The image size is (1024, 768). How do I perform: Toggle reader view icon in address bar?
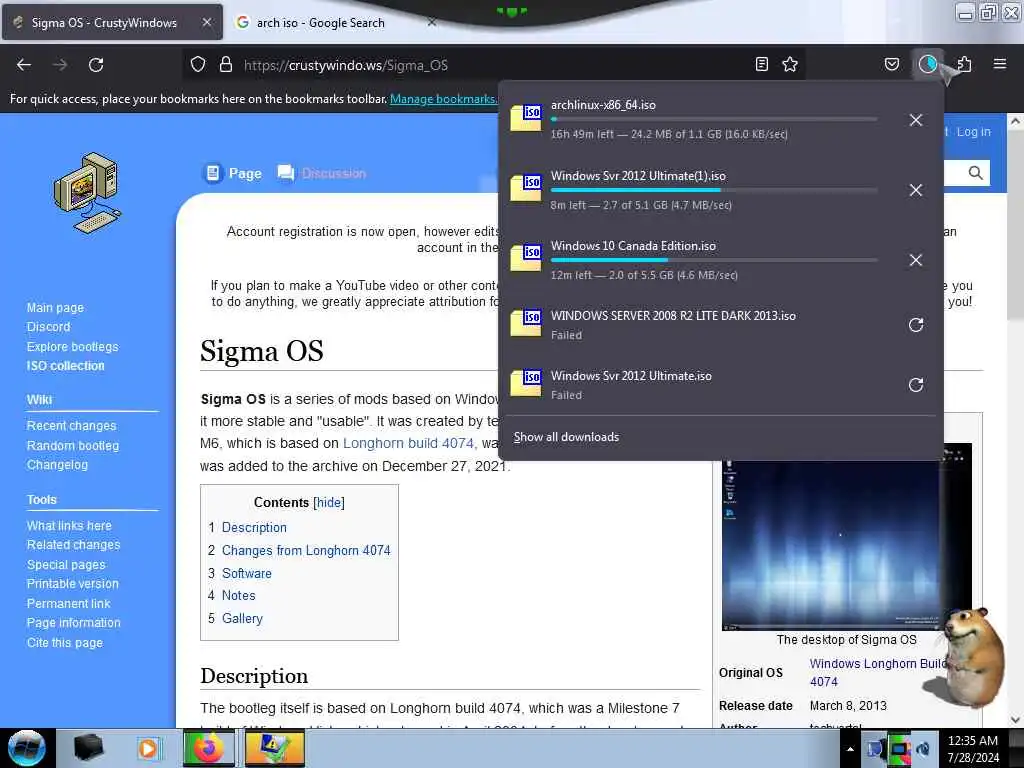click(x=761, y=65)
